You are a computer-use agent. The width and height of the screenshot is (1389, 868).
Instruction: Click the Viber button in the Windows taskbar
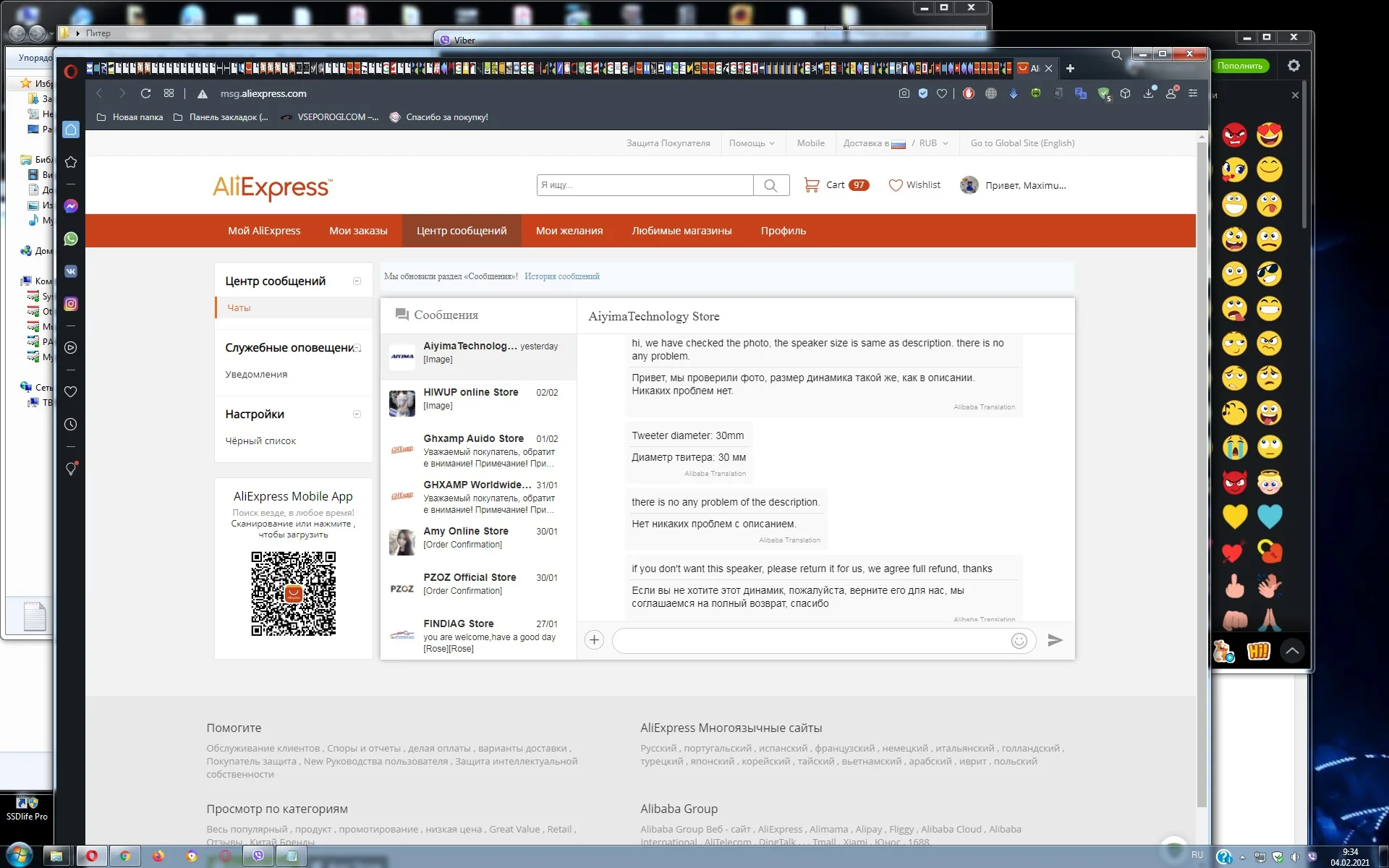258,856
